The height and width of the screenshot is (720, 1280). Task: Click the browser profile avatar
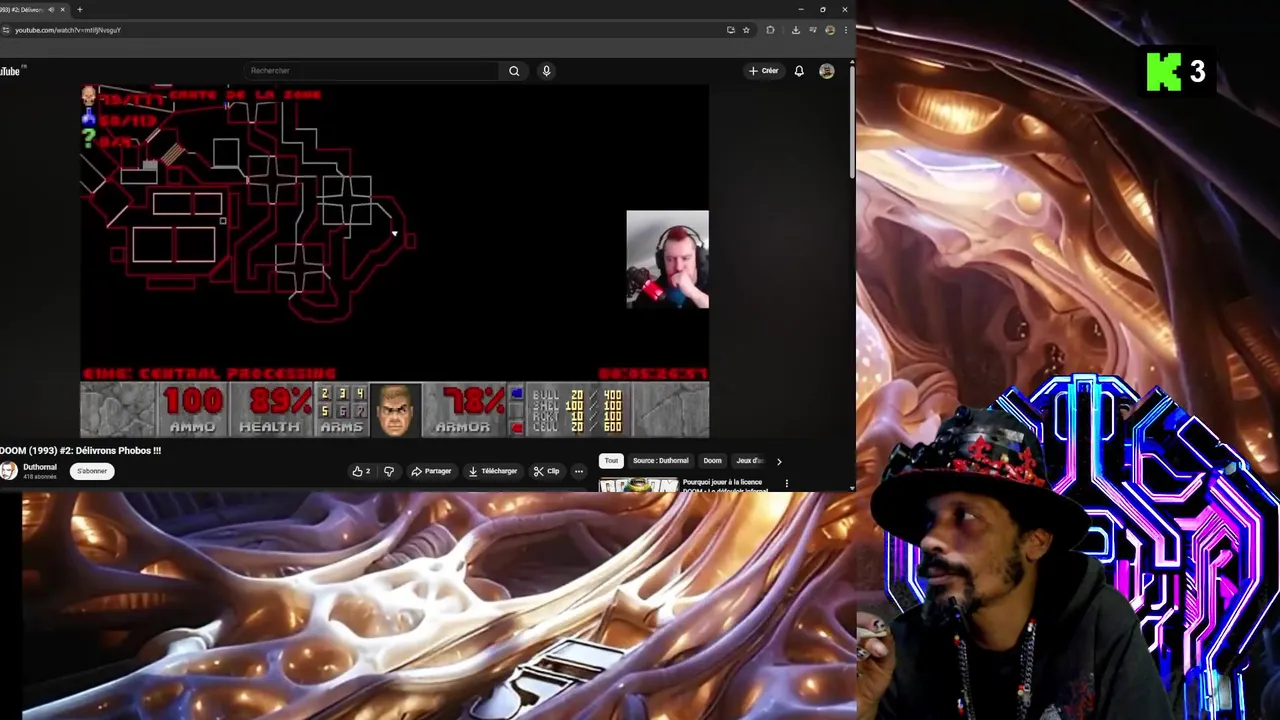(829, 30)
